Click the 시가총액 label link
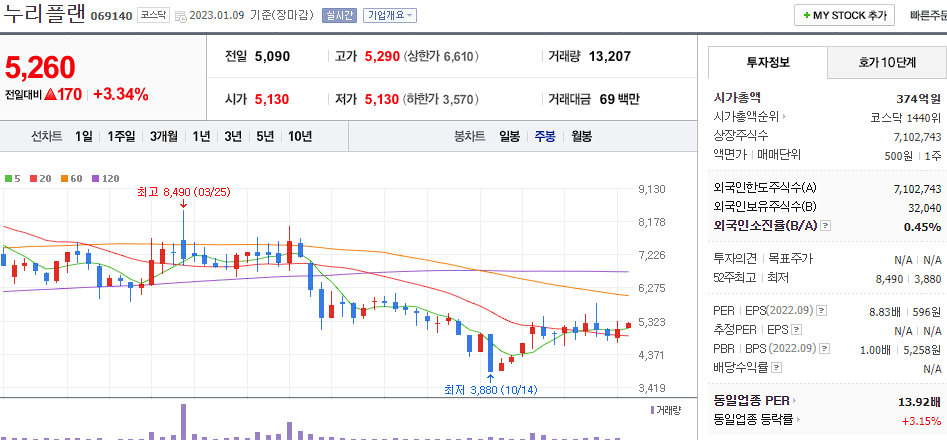Image resolution: width=947 pixels, height=440 pixels. tap(737, 97)
